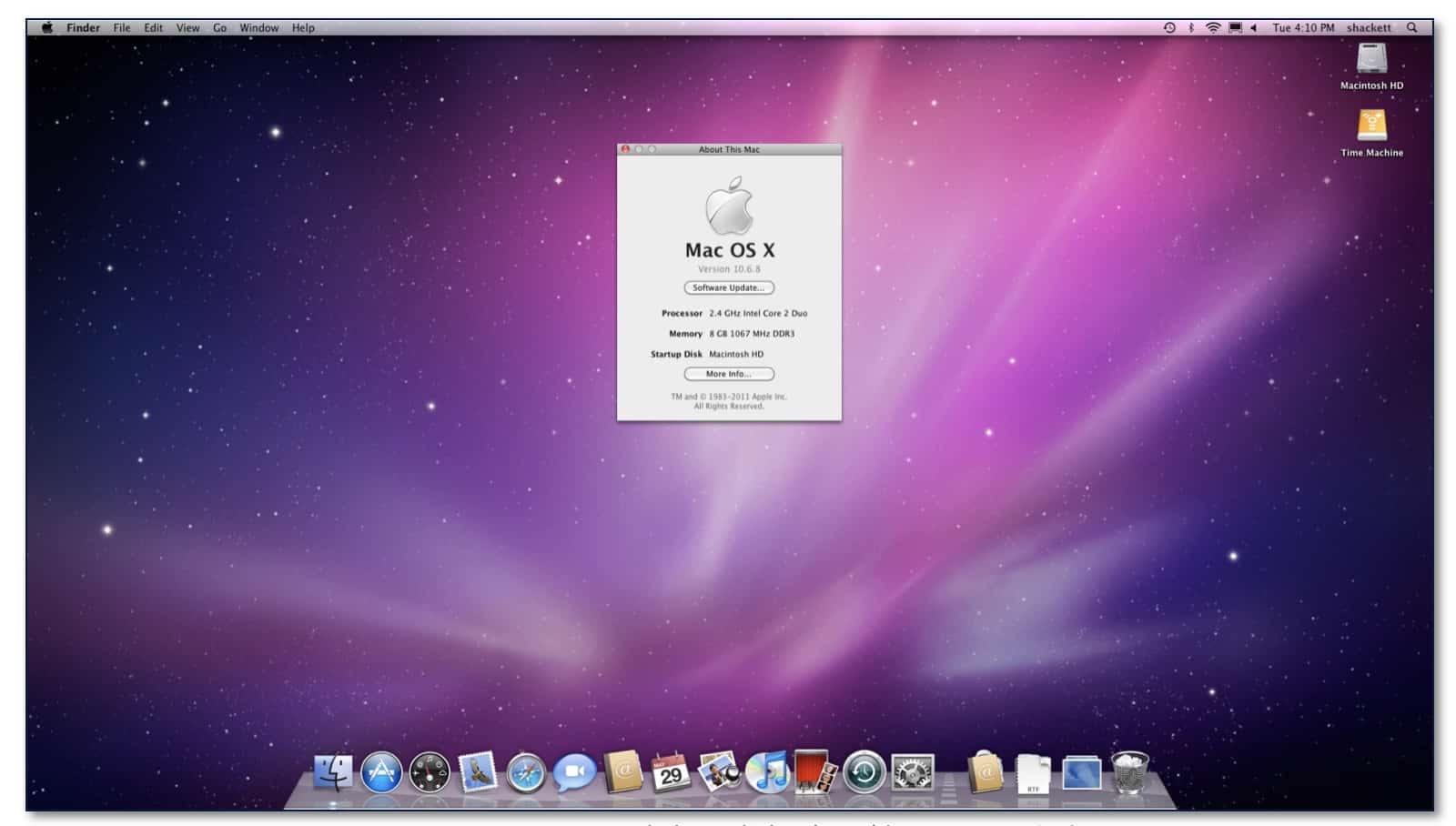
Task: Open the Documents stack with RTF file
Action: click(x=1034, y=774)
